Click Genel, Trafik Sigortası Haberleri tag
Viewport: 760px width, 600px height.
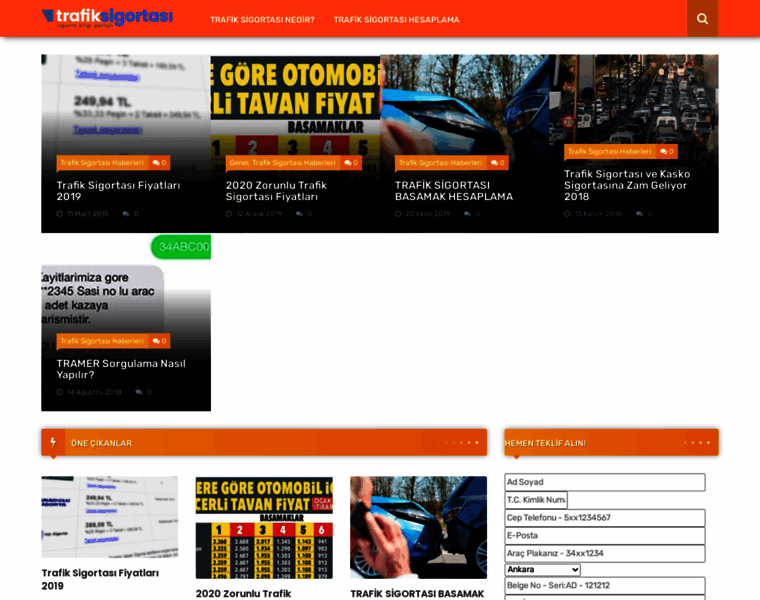[x=283, y=163]
